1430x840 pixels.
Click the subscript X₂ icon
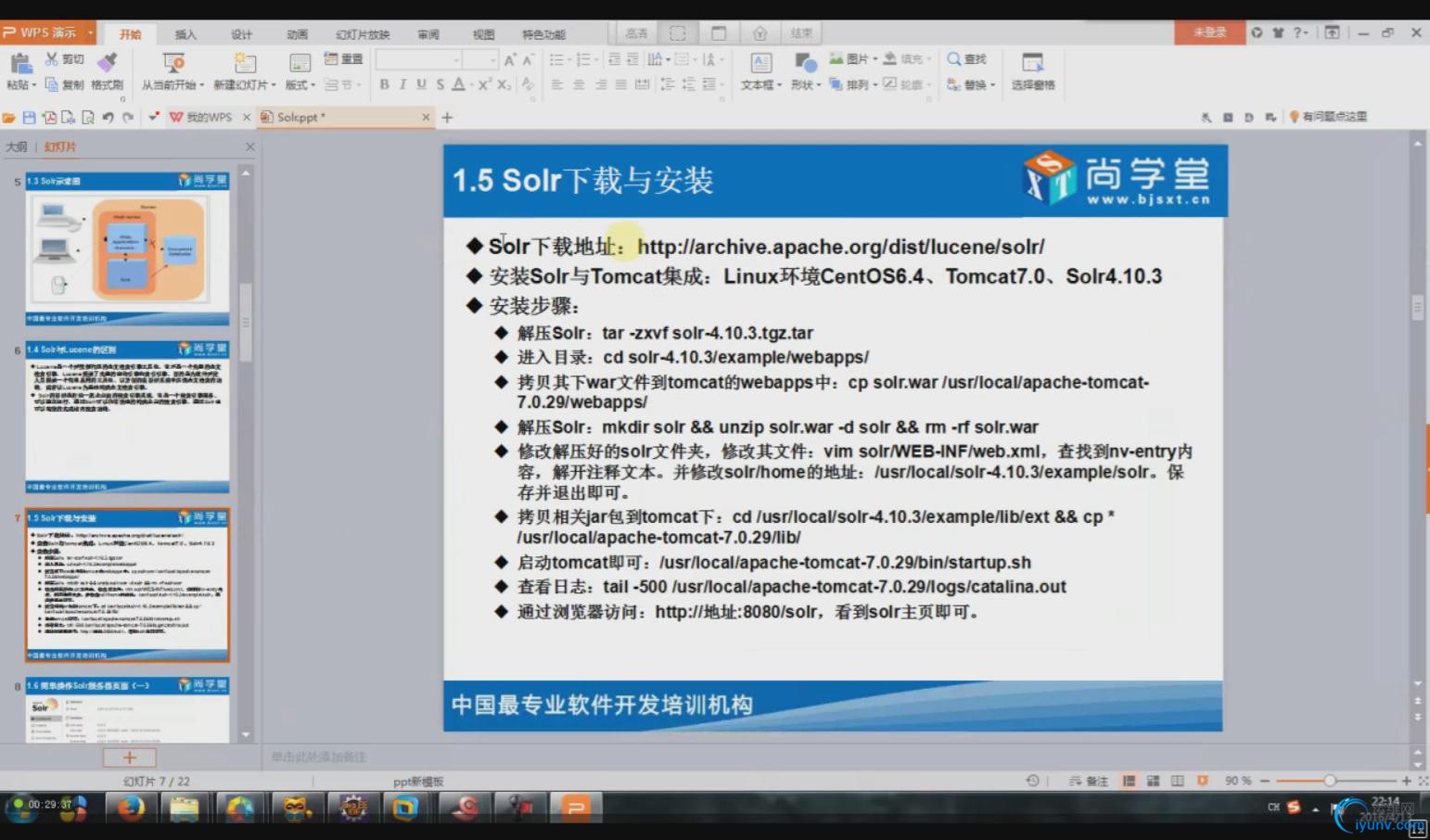[504, 84]
